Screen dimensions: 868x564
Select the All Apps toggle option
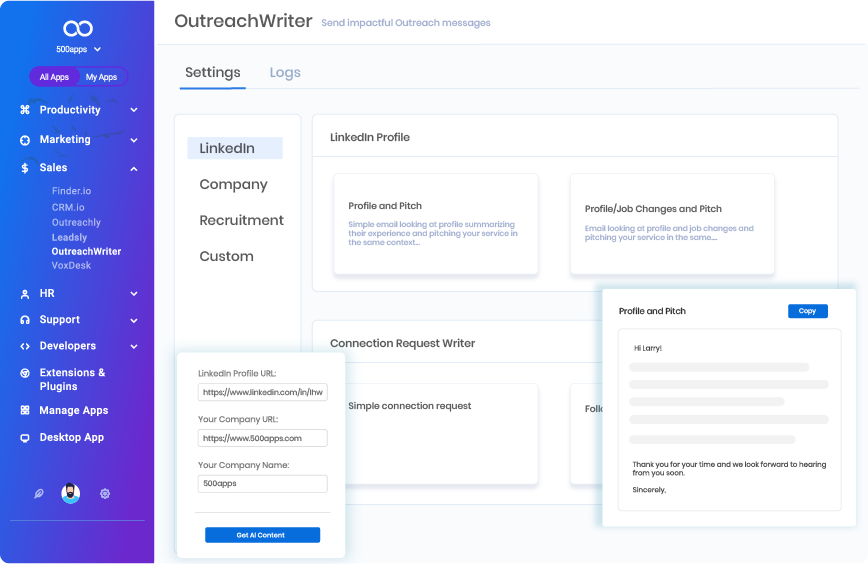coord(54,77)
